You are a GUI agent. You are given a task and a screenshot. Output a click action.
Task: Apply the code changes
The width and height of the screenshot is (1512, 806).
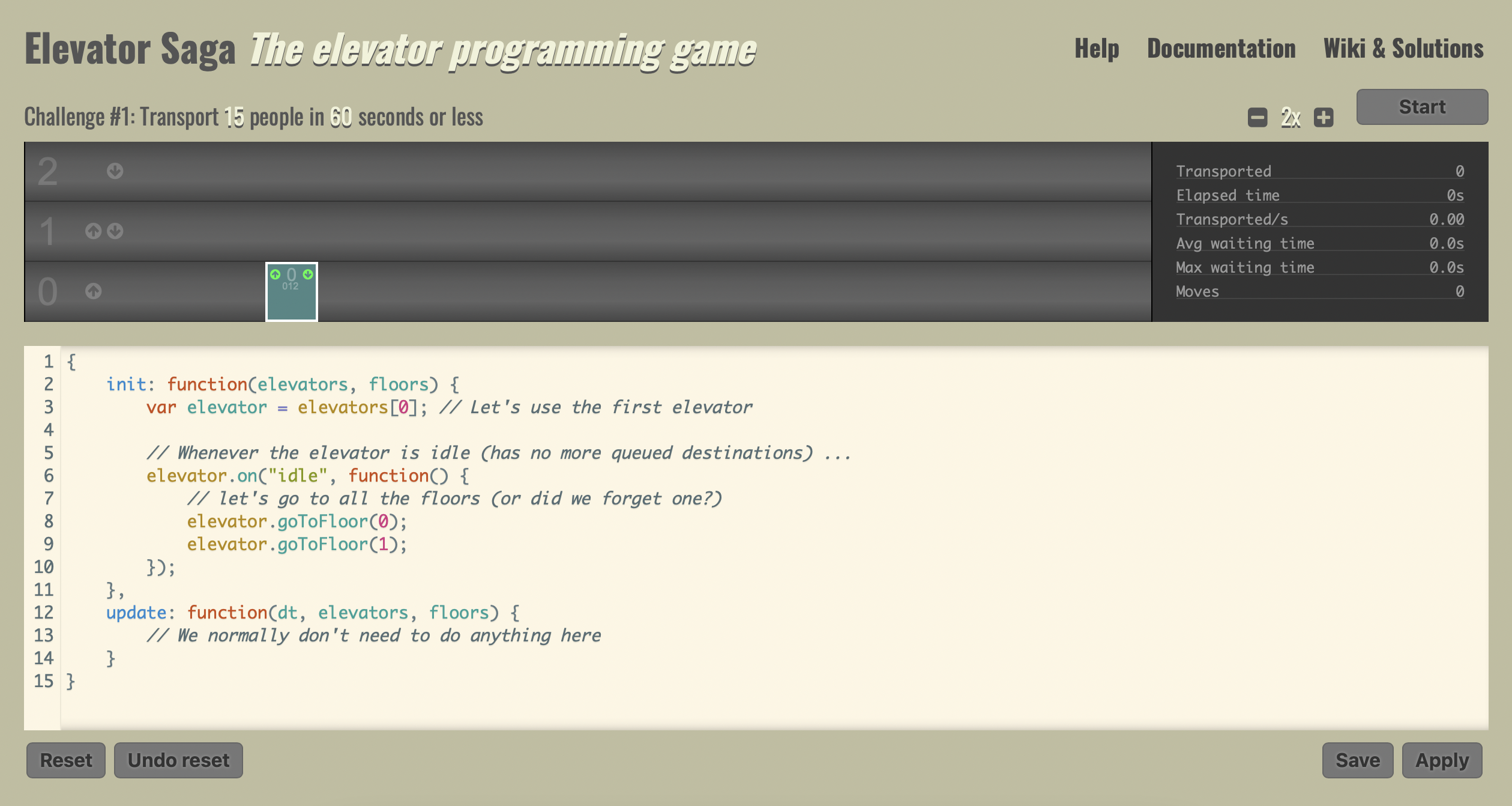click(x=1442, y=760)
